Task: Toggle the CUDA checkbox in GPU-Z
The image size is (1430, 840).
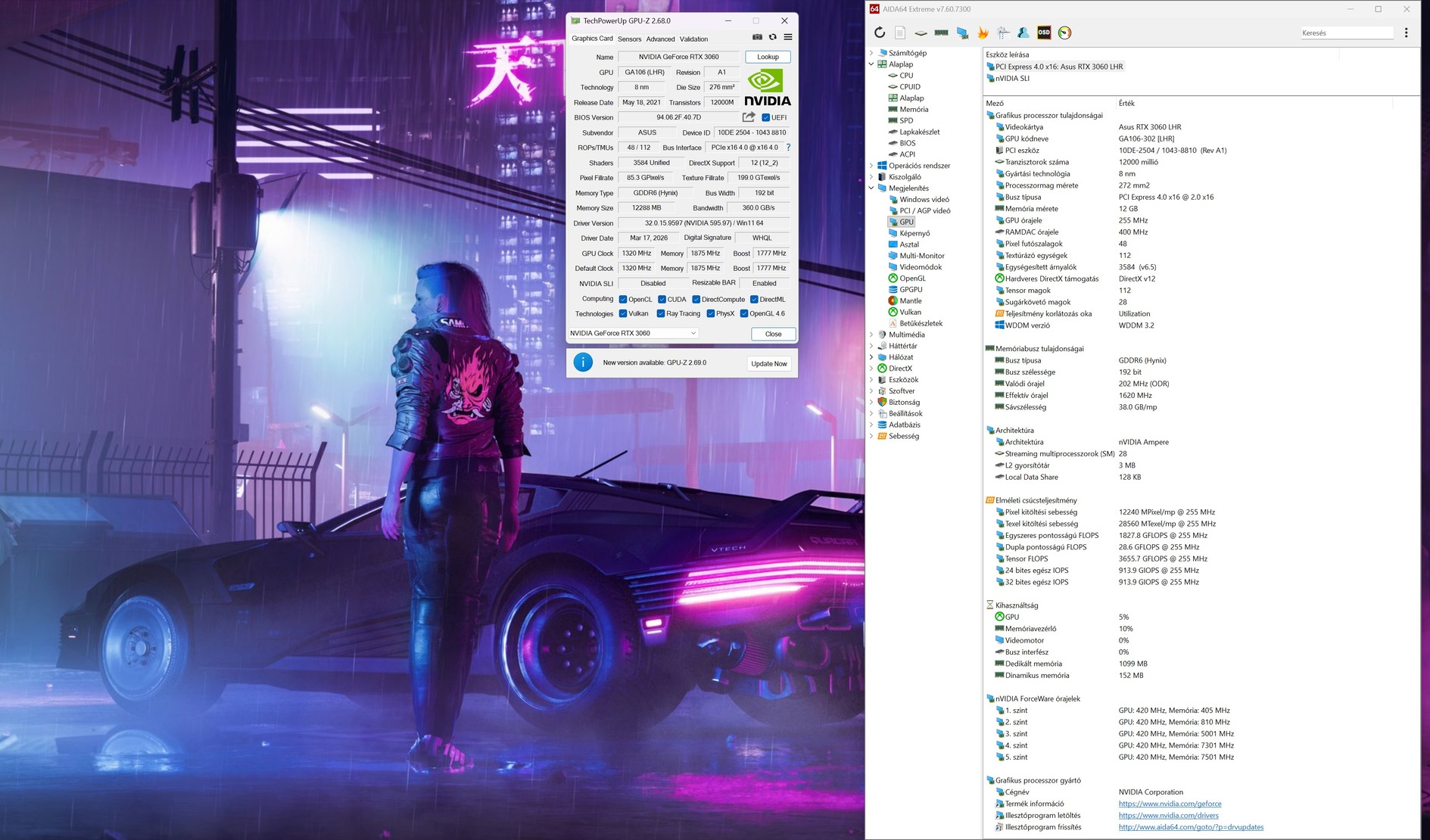Action: 662,300
